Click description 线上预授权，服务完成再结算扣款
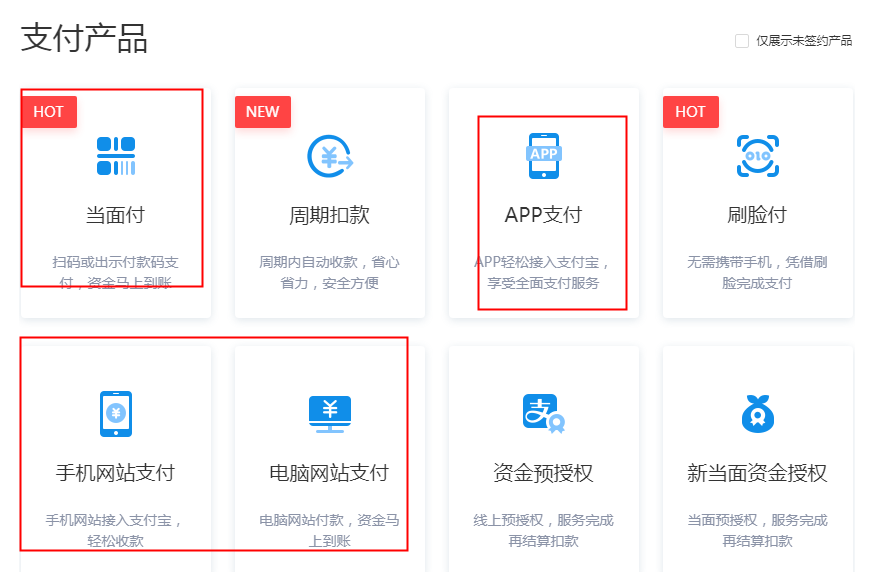Screen dimensions: 879x572 (544, 531)
